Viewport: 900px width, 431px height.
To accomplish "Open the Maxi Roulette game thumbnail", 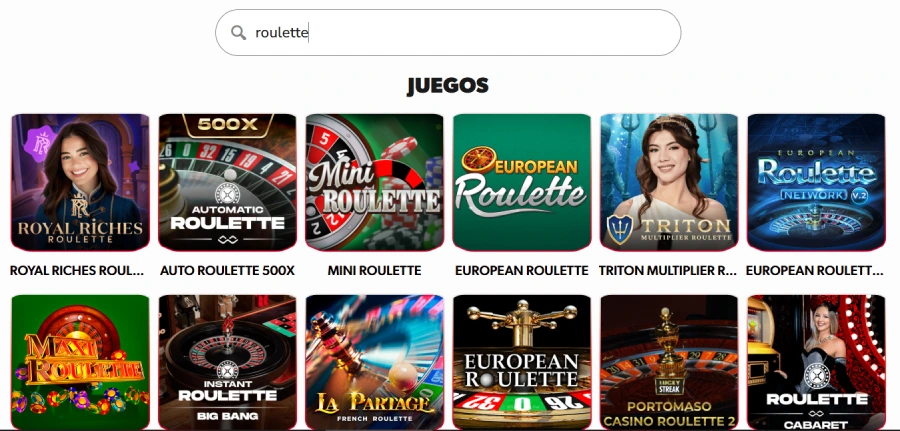I will click(x=80, y=362).
